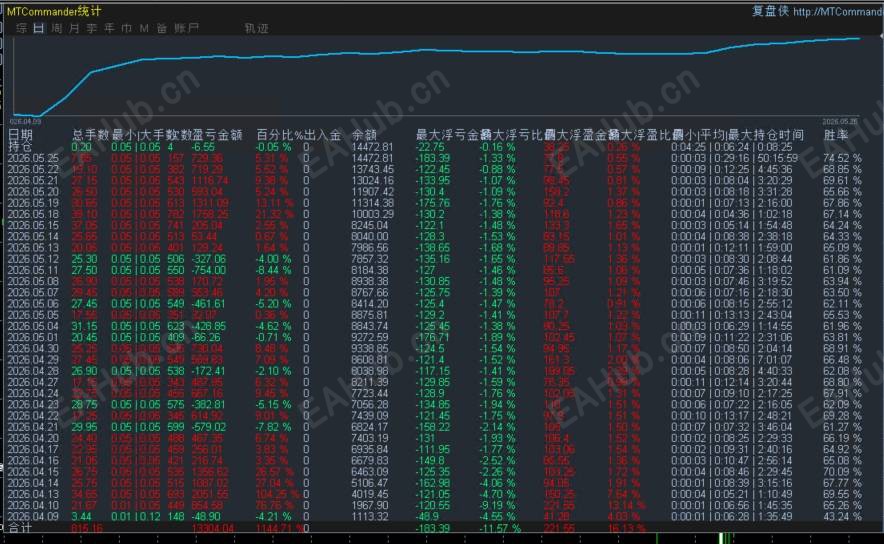Click the -8.44 % percentage cell
This screenshot has height=544, width=884.
coord(273,270)
